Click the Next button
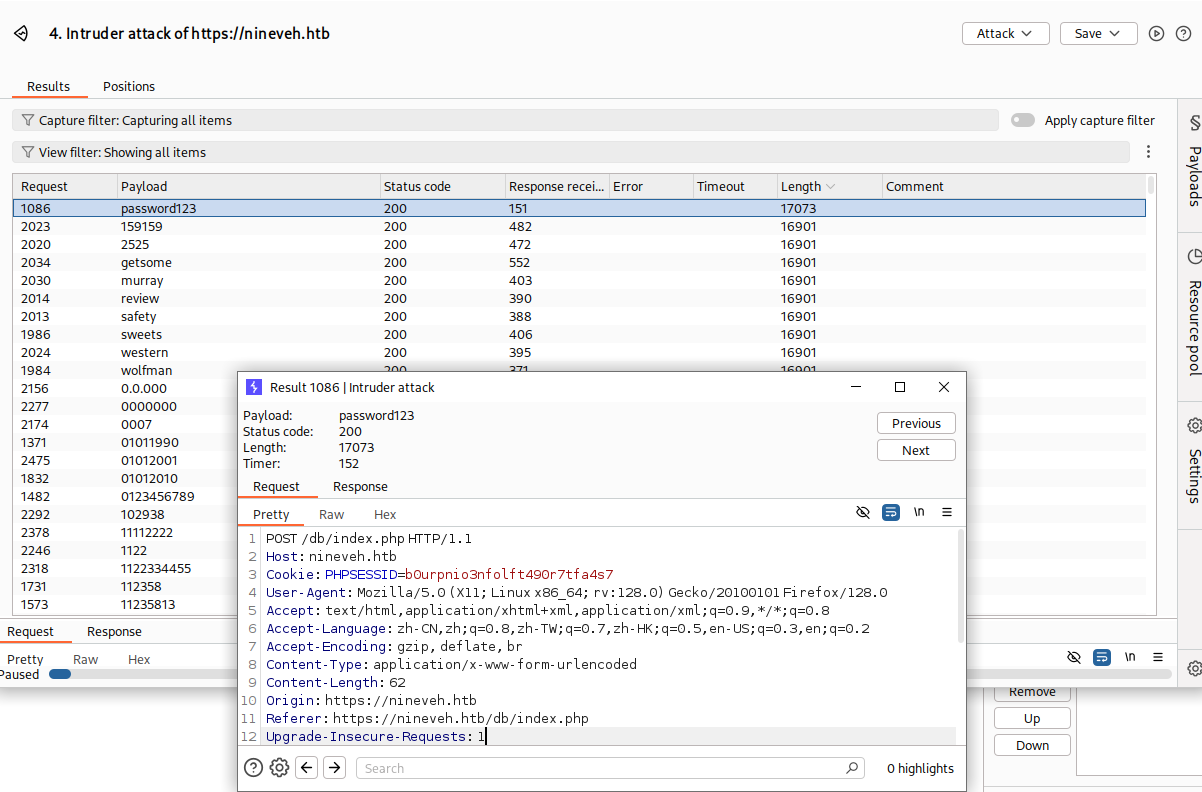The height and width of the screenshot is (792, 1202). click(x=916, y=450)
